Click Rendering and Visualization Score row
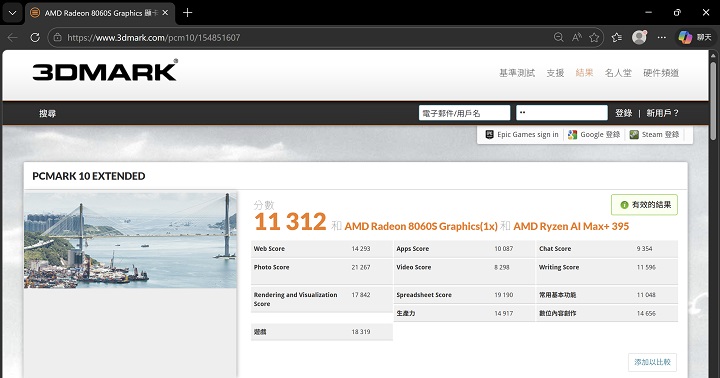 tap(322, 299)
